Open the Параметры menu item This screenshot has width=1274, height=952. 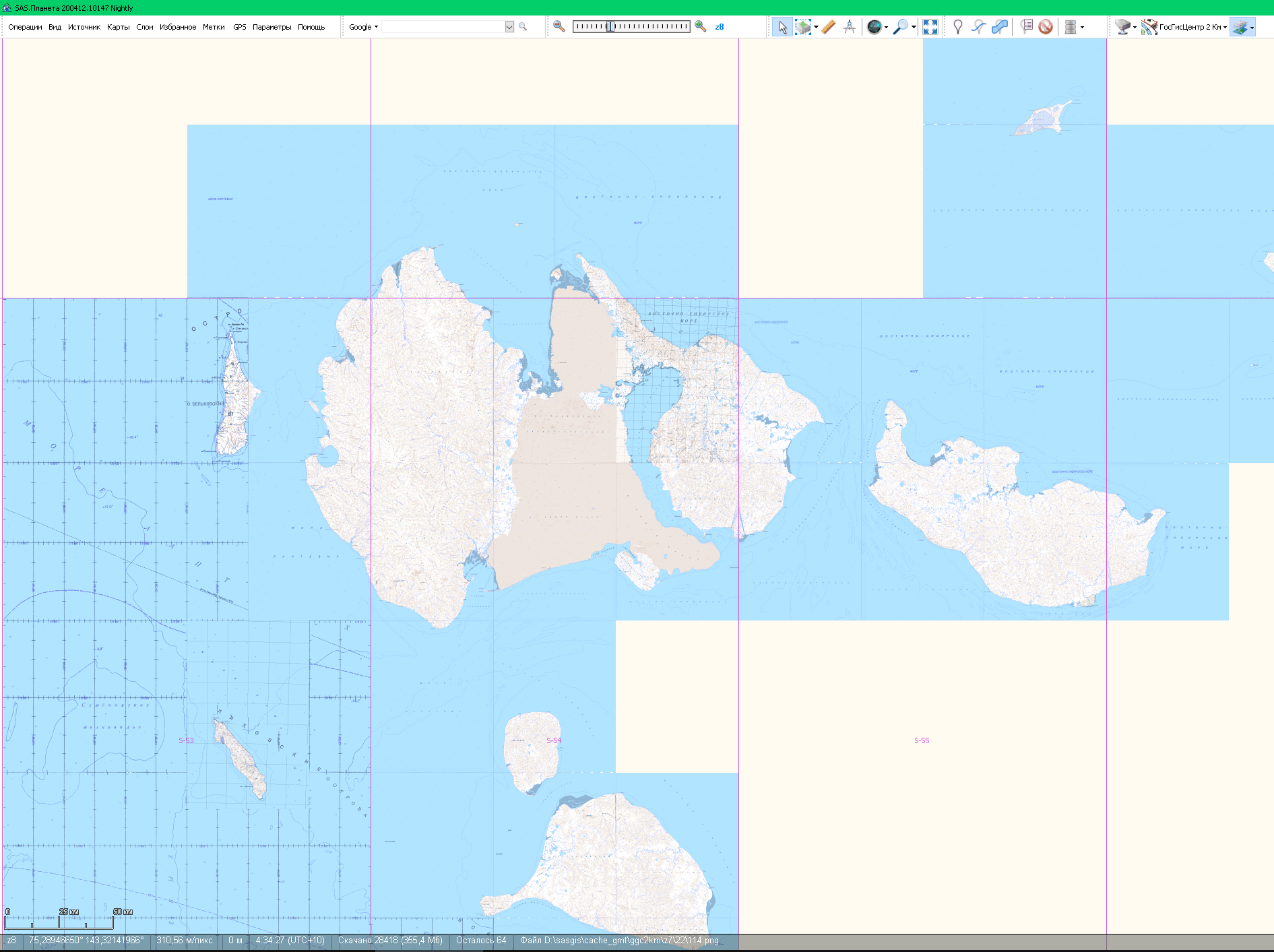272,27
